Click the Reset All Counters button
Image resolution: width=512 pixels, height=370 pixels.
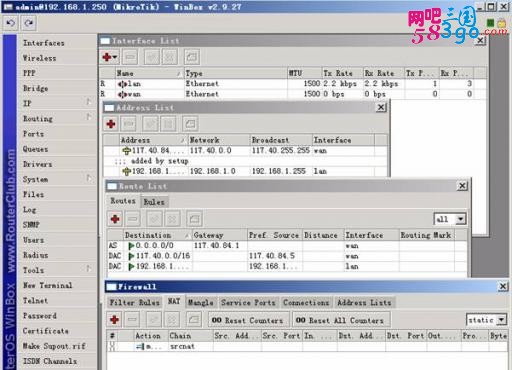(341, 320)
